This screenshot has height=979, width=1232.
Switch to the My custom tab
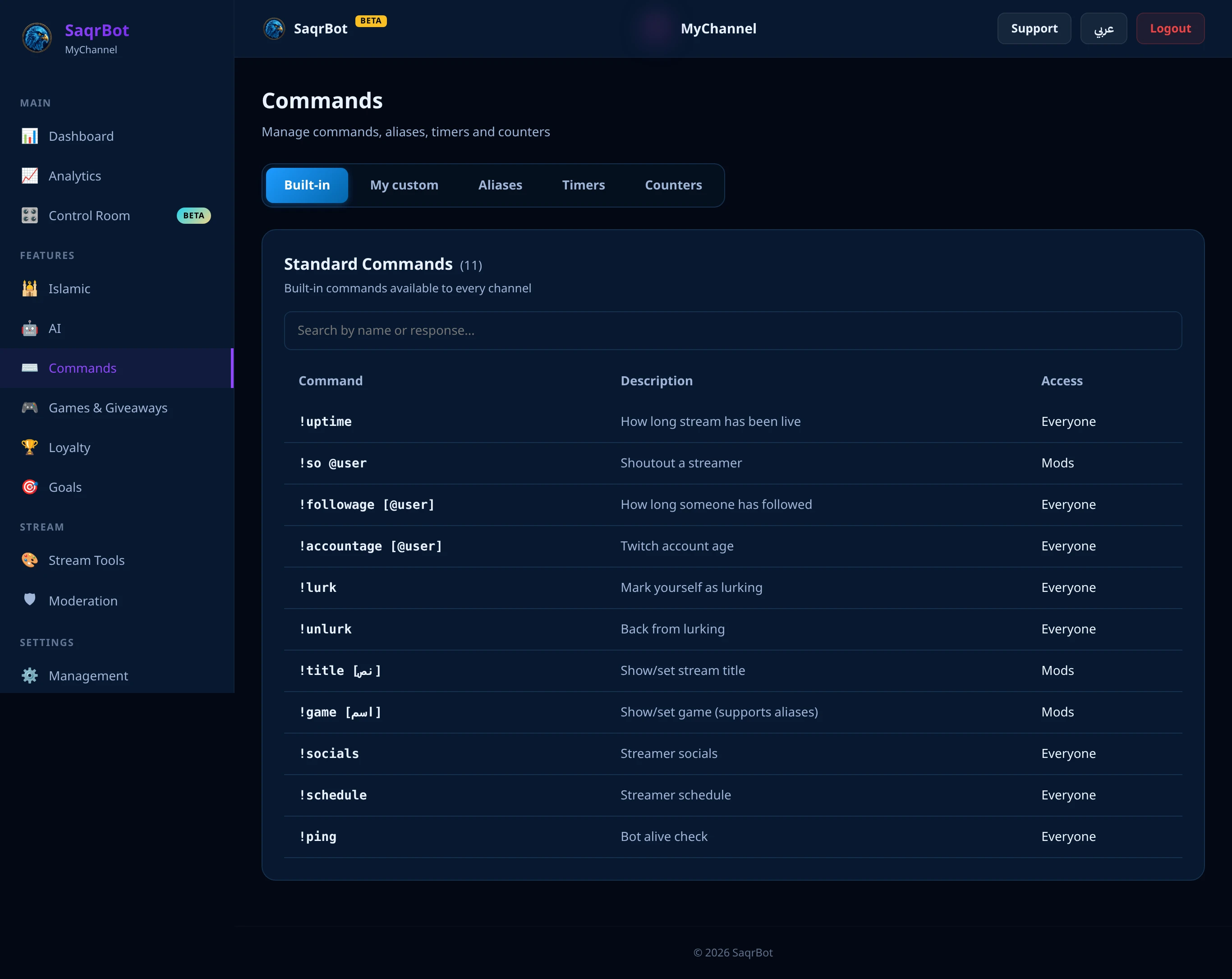pos(404,185)
